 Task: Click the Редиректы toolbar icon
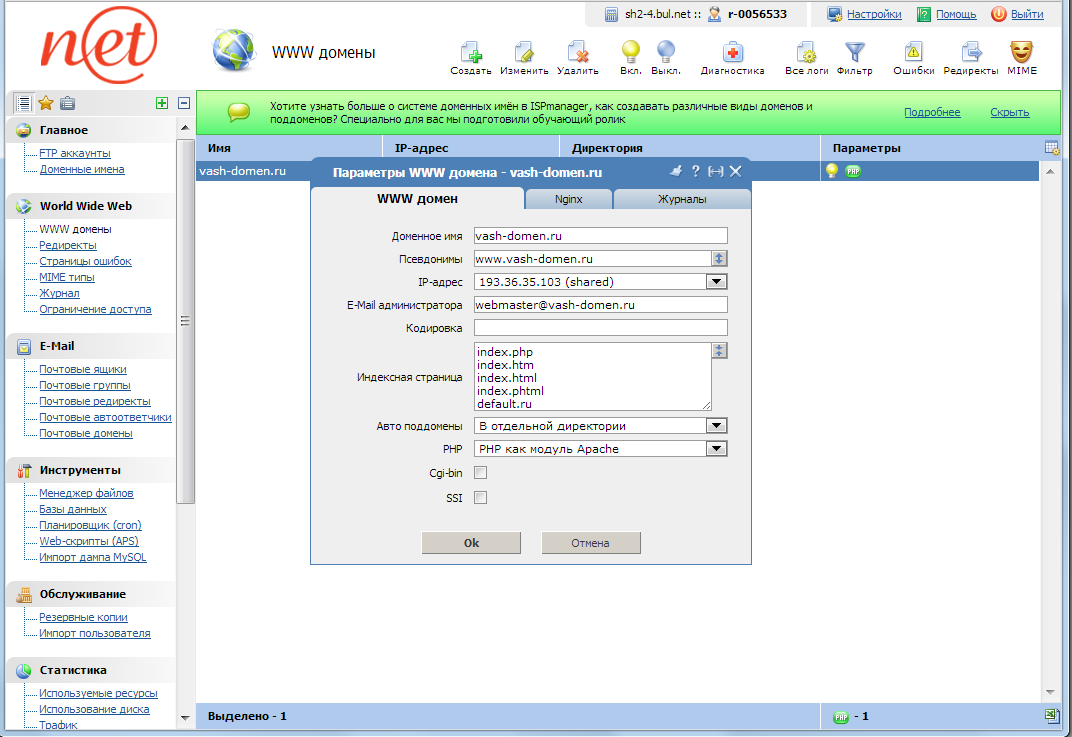click(970, 53)
